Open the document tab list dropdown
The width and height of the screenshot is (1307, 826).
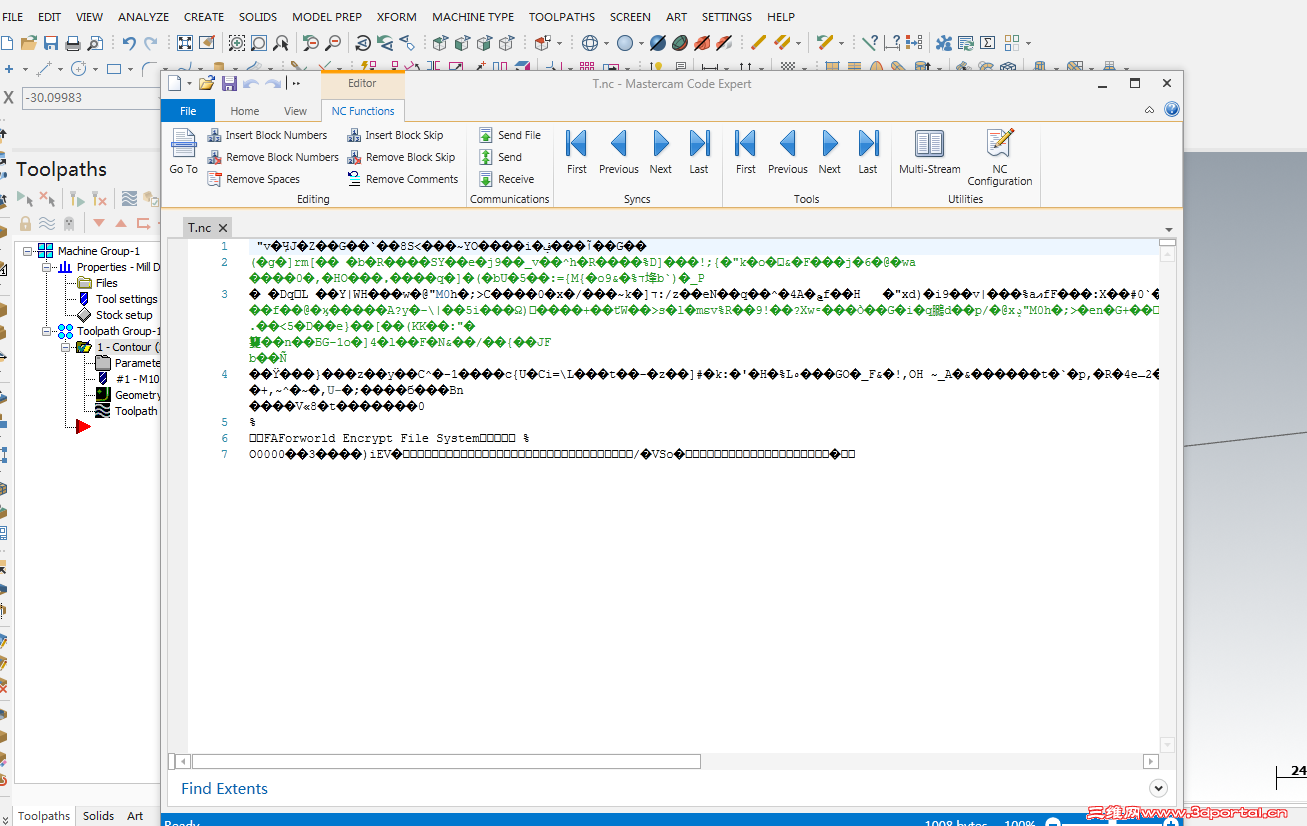[x=1169, y=229]
